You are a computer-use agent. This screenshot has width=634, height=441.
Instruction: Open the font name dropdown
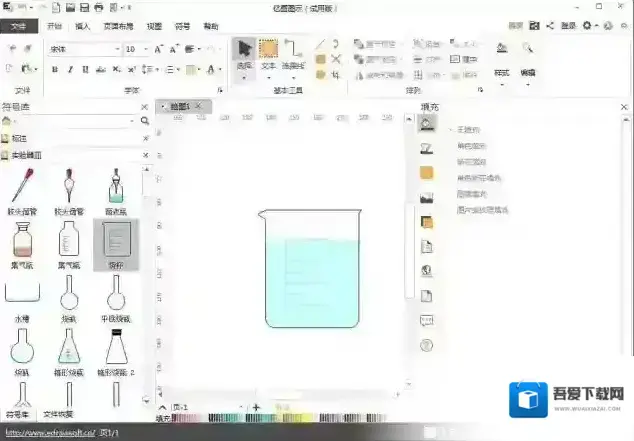click(x=117, y=48)
